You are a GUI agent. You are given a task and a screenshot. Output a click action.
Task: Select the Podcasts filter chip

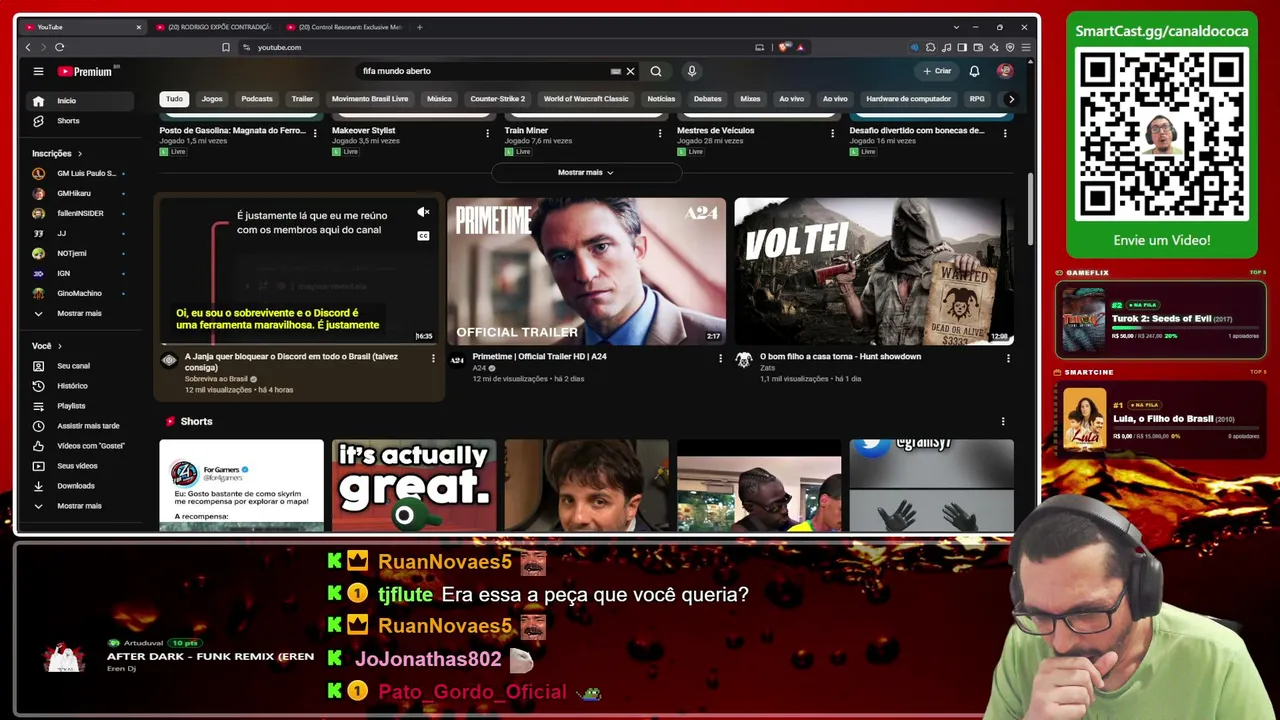pyautogui.click(x=257, y=99)
